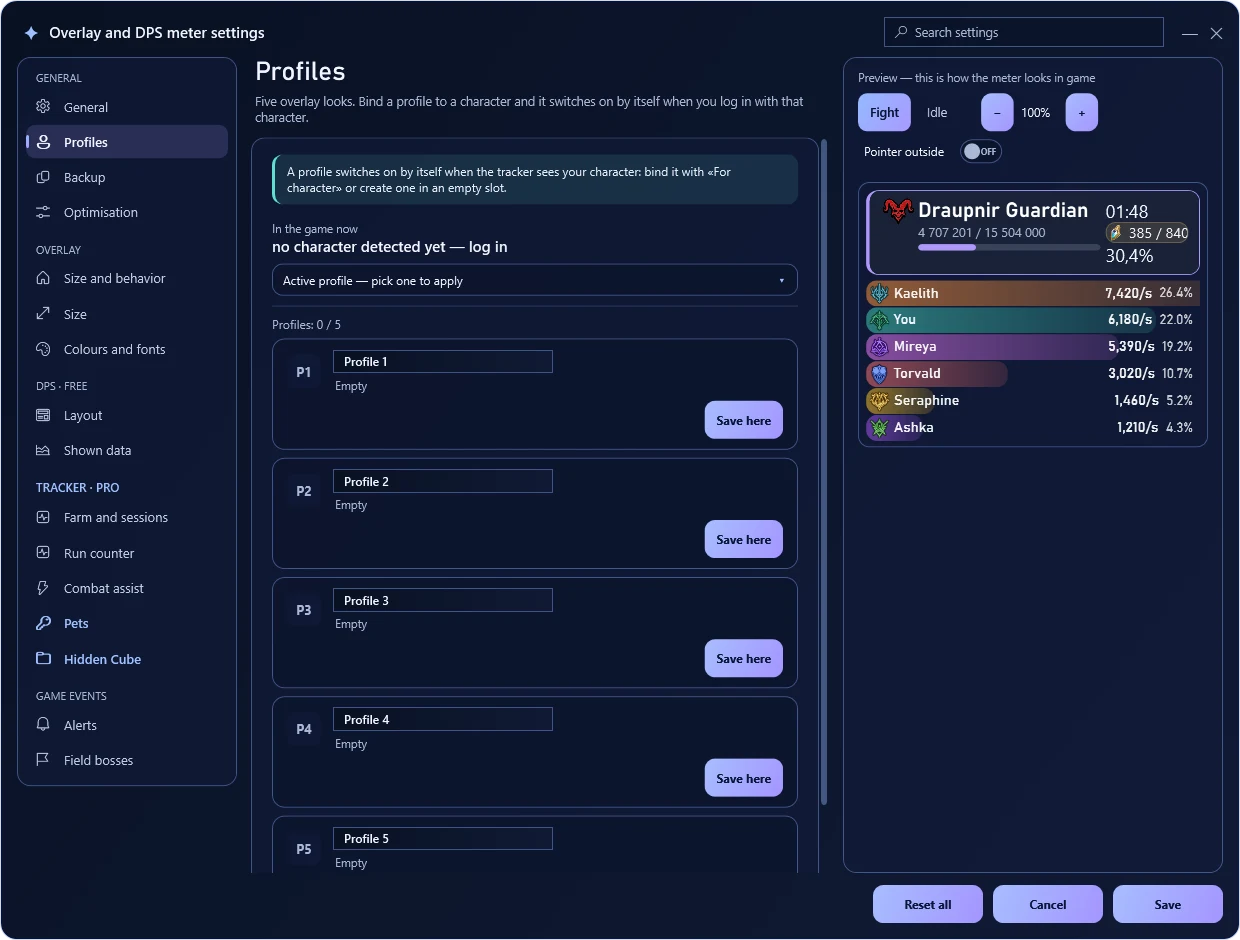Click the Profile 3 name field
Image resolution: width=1240 pixels, height=940 pixels.
pos(443,600)
